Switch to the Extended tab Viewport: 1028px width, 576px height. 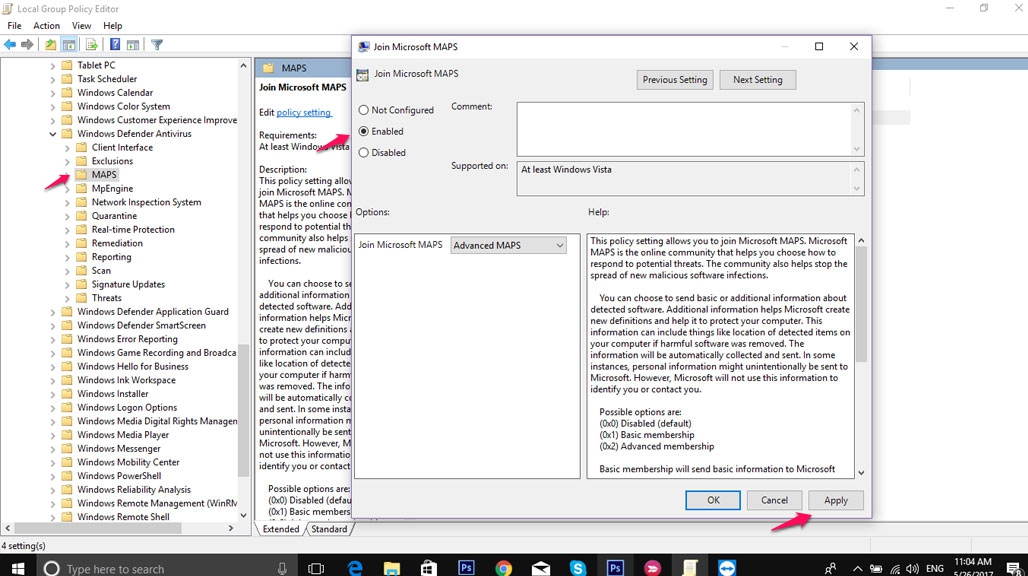tap(281, 529)
